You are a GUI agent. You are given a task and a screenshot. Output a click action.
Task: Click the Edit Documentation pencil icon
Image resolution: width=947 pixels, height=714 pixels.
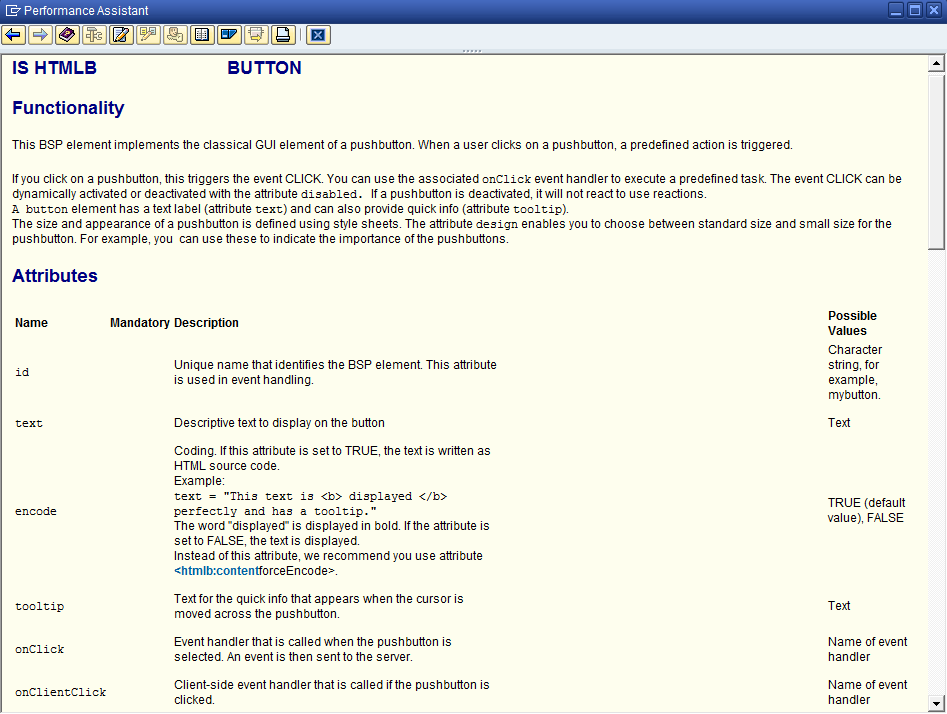click(x=121, y=35)
